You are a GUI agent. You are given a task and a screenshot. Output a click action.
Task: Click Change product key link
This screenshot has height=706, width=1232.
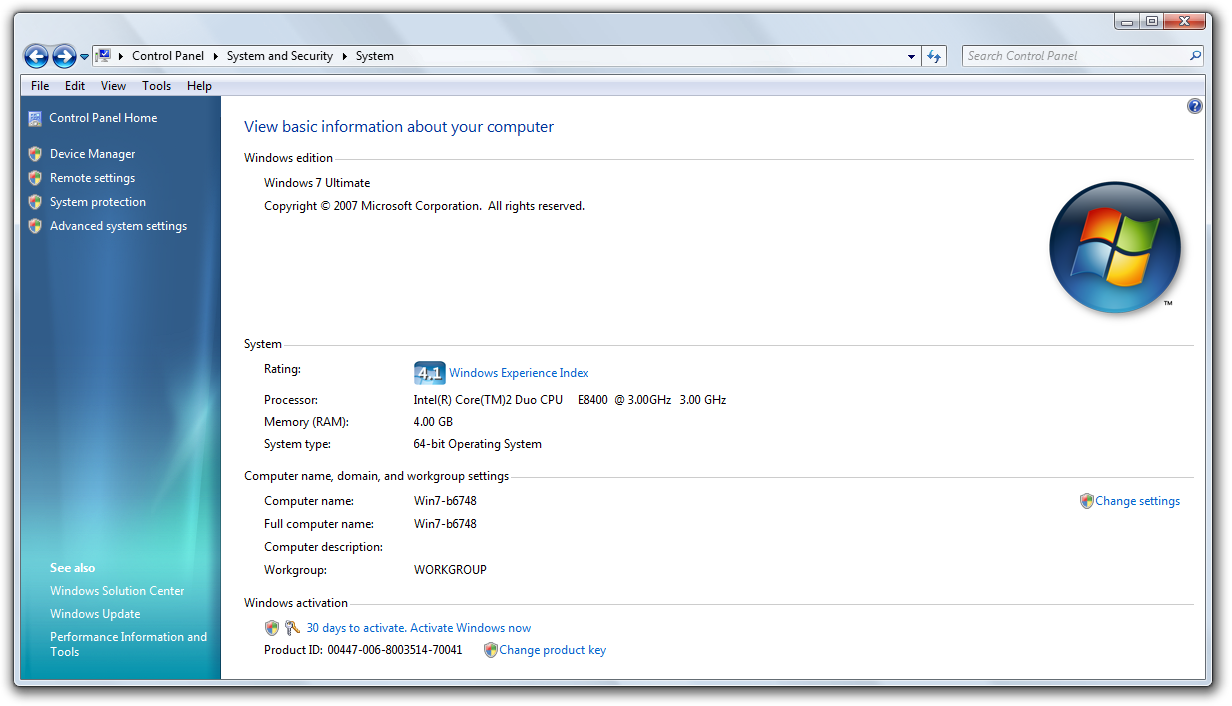(x=553, y=650)
